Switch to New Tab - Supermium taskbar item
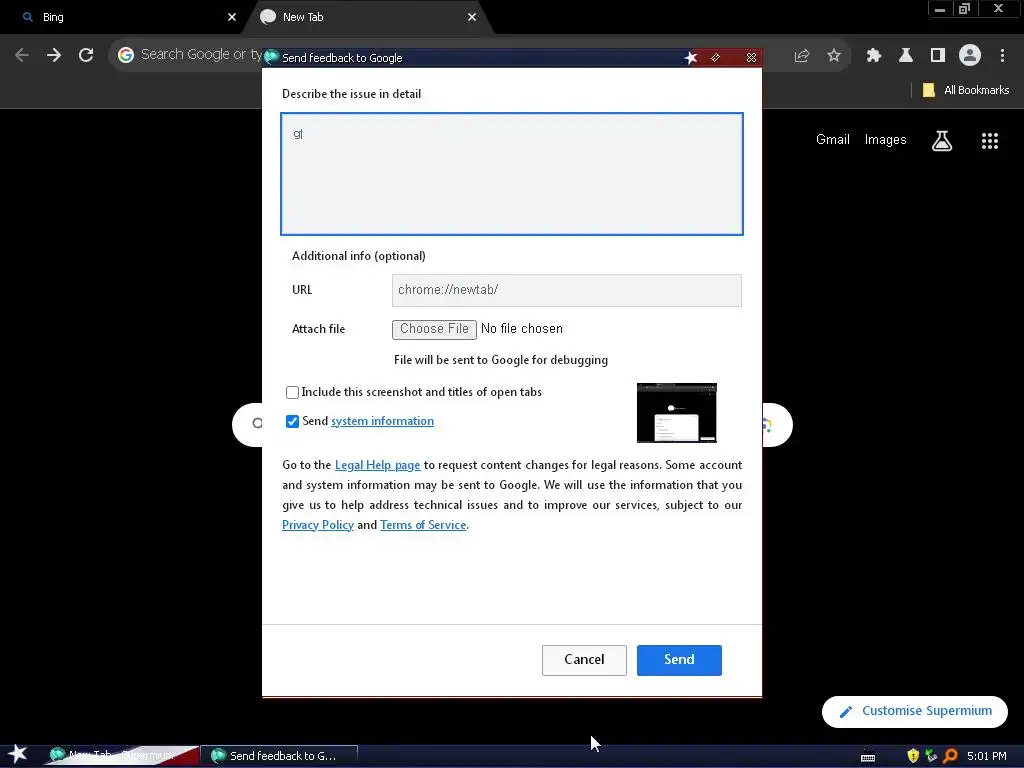 click(121, 756)
